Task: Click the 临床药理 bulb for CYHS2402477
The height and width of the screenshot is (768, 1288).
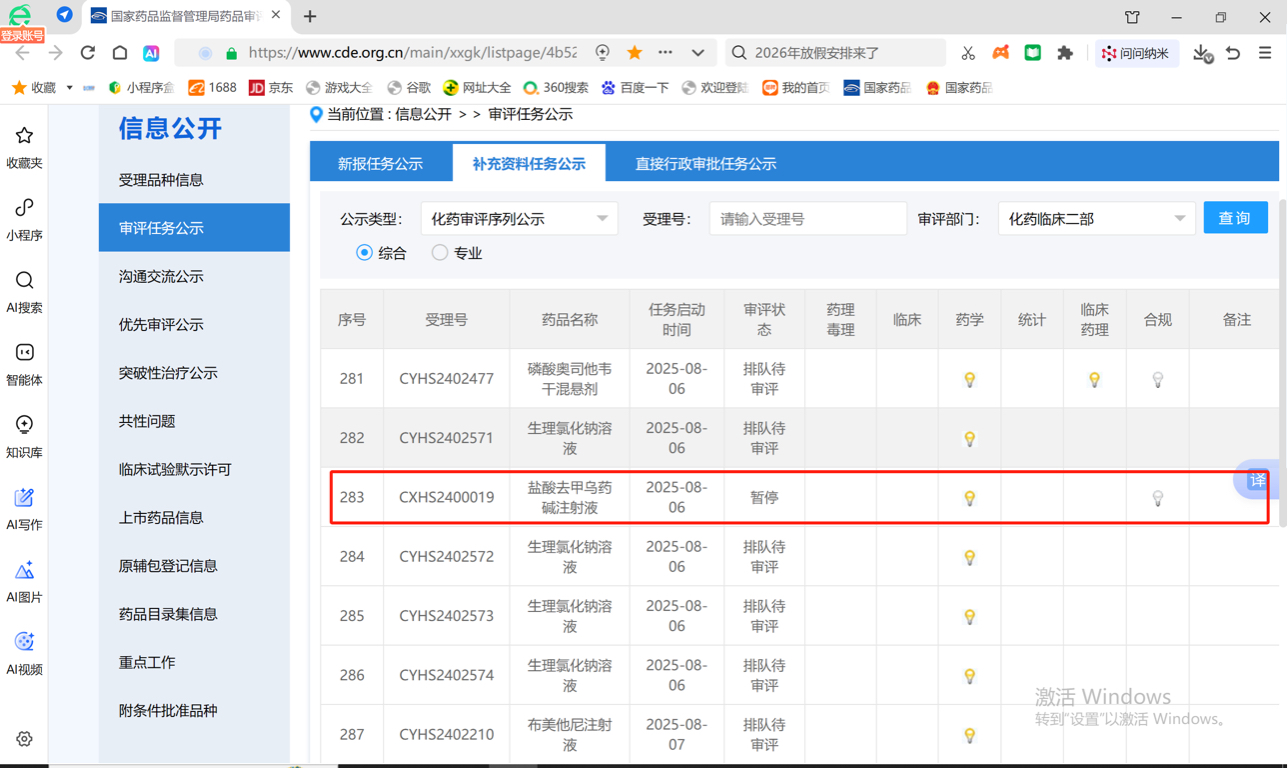Action: (1094, 379)
